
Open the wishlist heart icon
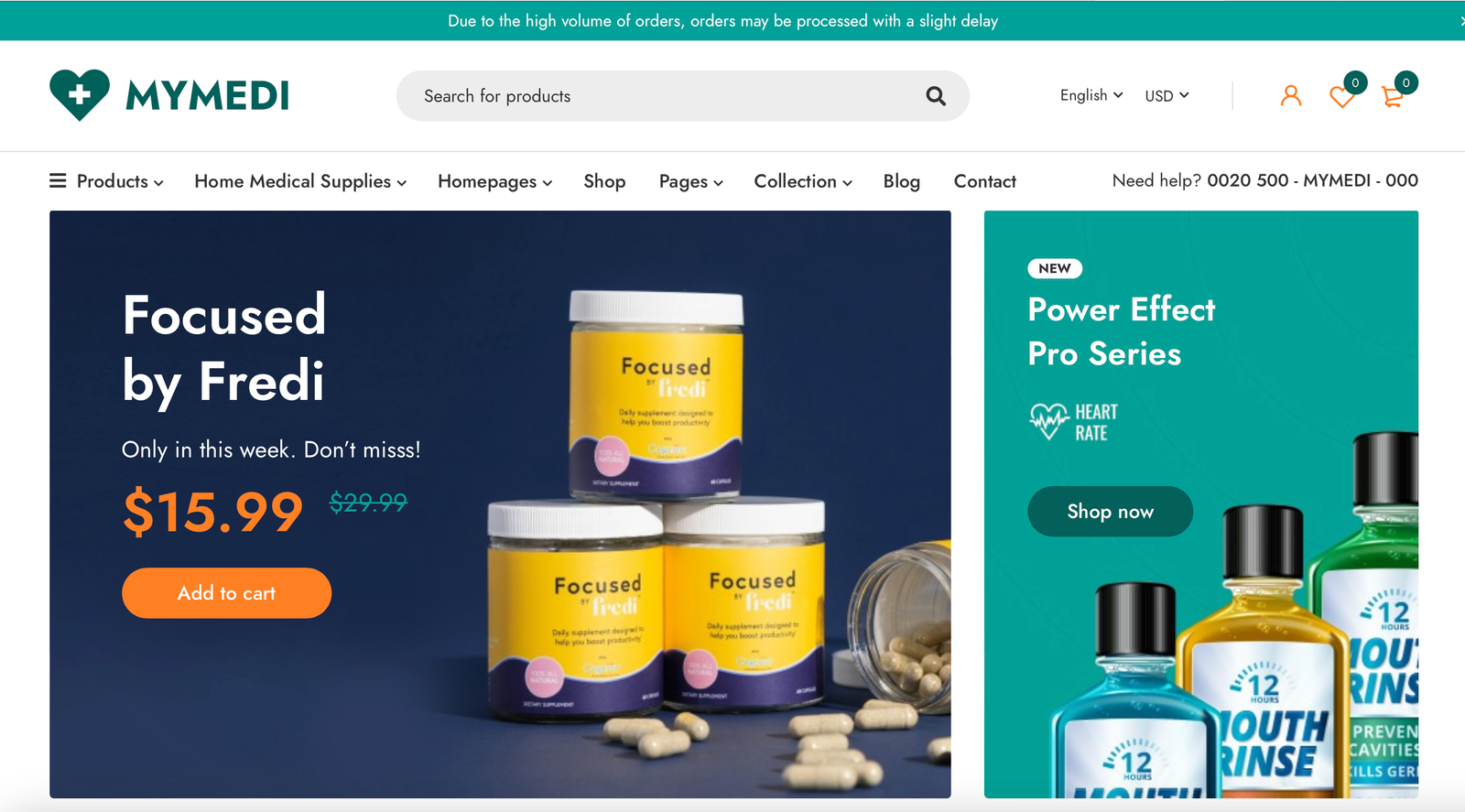click(1342, 96)
